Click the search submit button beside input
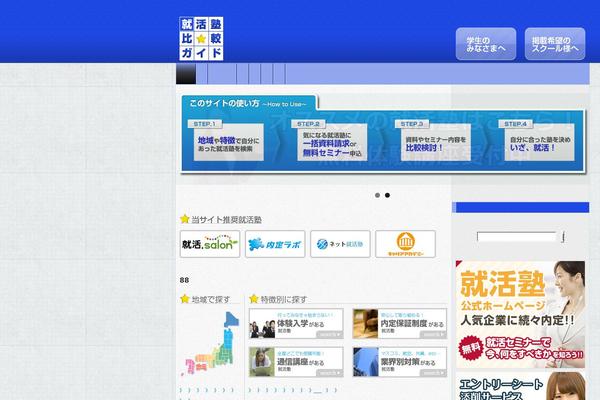Viewport: 600px width, 400px height. point(563,237)
